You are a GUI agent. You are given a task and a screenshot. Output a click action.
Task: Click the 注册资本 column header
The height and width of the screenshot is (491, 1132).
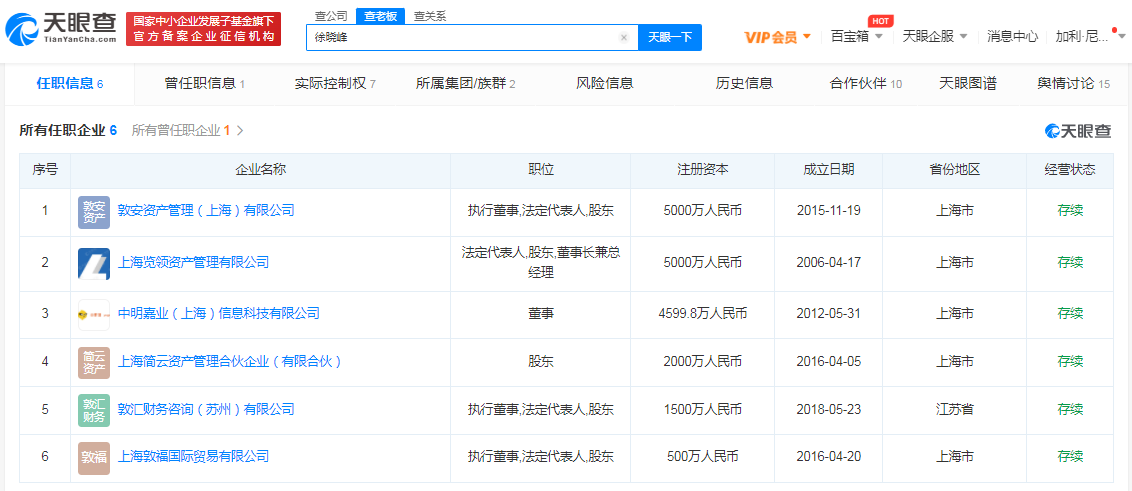point(702,170)
